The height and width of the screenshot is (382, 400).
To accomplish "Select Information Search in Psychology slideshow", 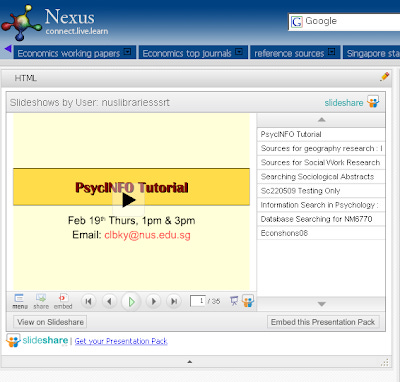I will tap(321, 205).
